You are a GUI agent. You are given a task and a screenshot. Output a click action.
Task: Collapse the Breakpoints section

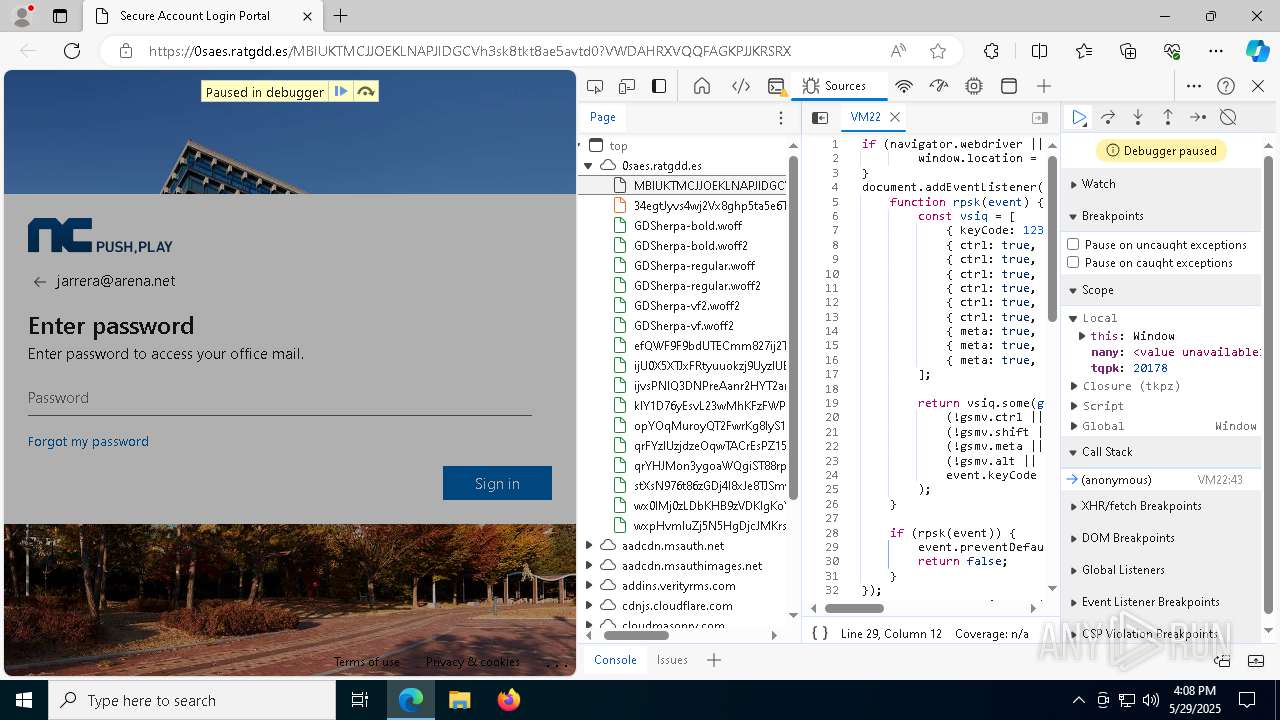coord(1161,216)
